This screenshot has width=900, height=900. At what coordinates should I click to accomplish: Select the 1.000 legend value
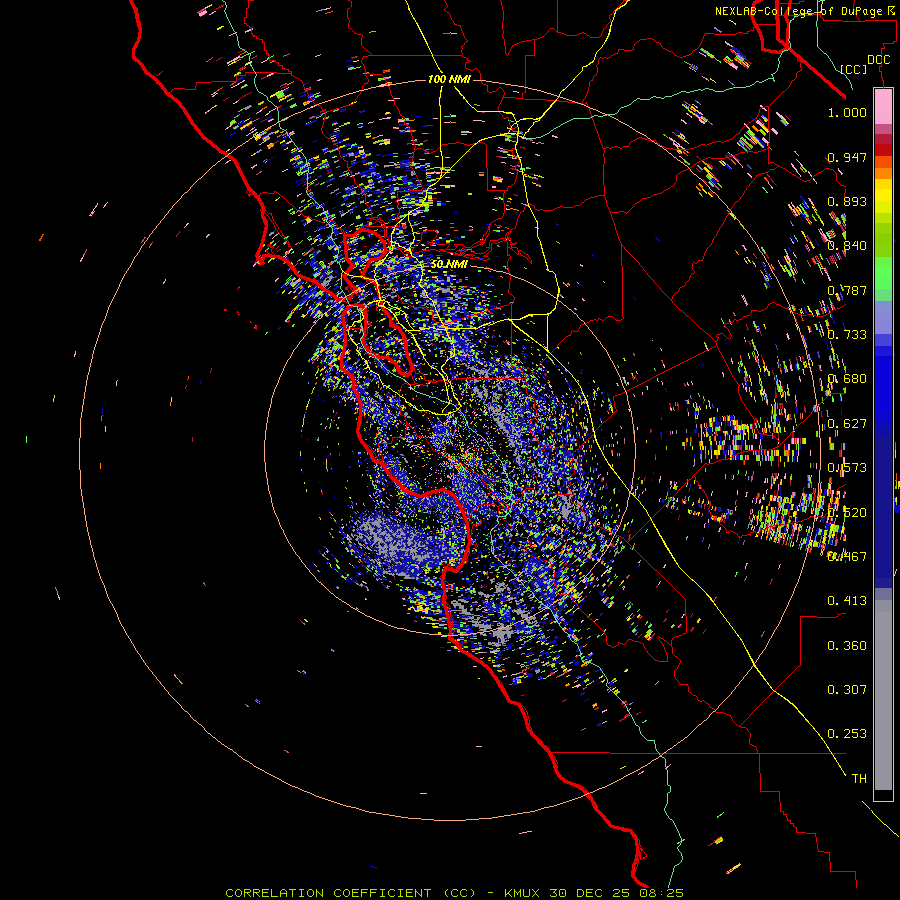[847, 112]
